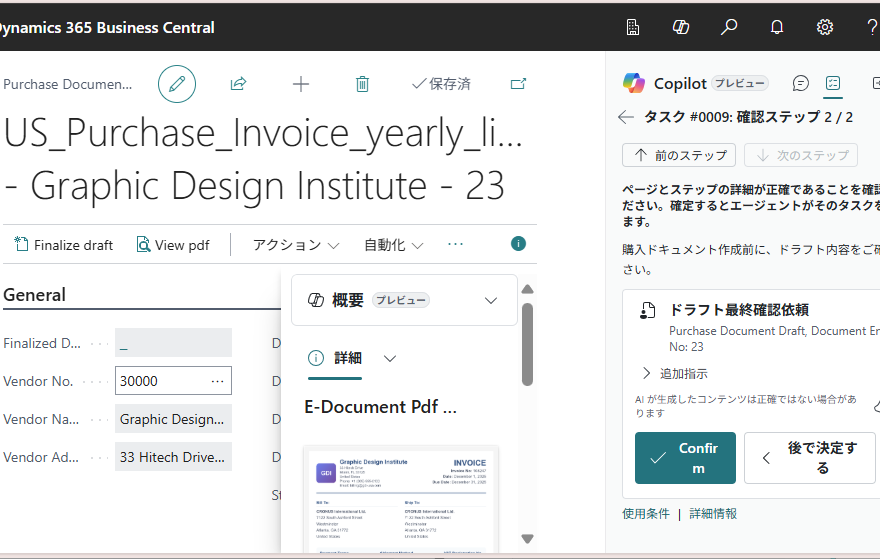Click the factbox scrollbar up arrow
880x559 pixels.
[527, 289]
